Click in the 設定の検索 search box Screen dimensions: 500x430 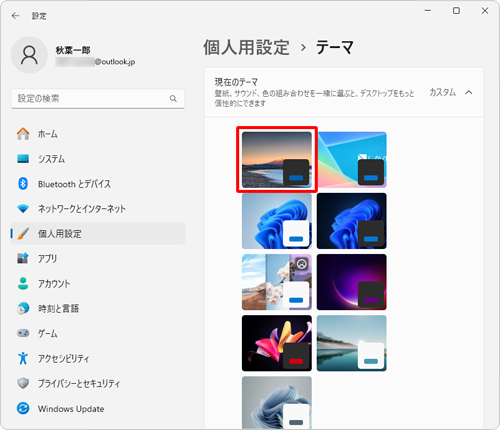(x=98, y=99)
